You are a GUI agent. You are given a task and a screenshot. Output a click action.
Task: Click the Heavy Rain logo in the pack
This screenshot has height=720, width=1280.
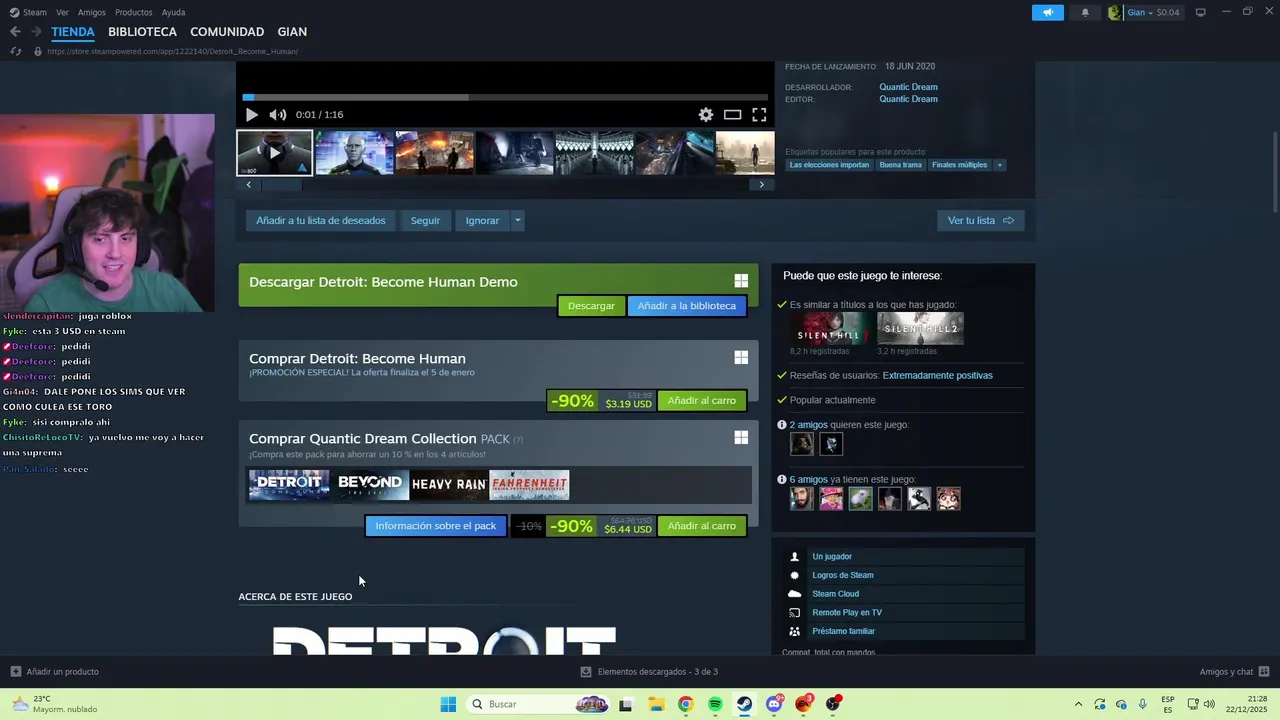pyautogui.click(x=449, y=485)
